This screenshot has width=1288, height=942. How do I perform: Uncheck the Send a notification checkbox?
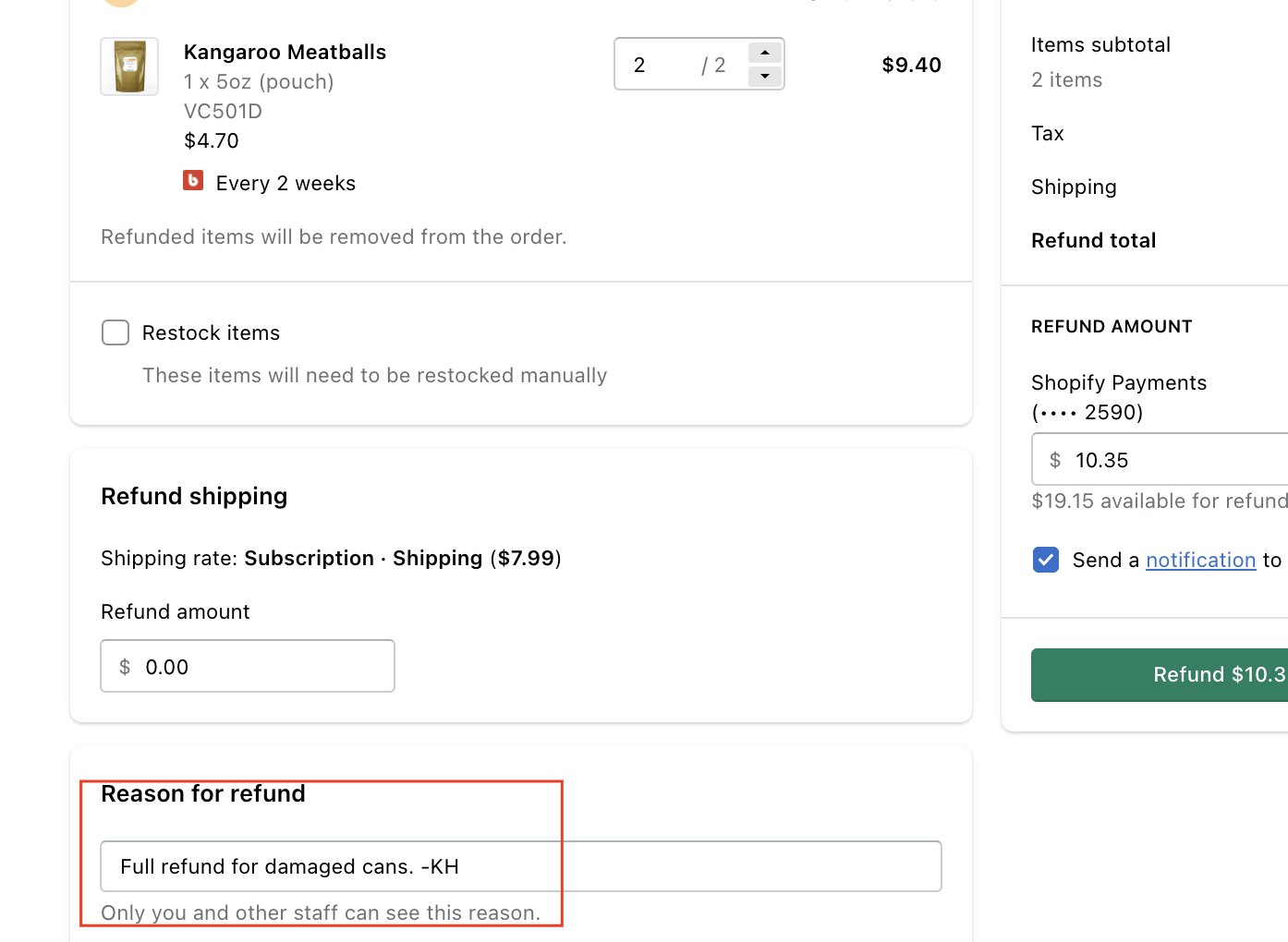[1046, 560]
